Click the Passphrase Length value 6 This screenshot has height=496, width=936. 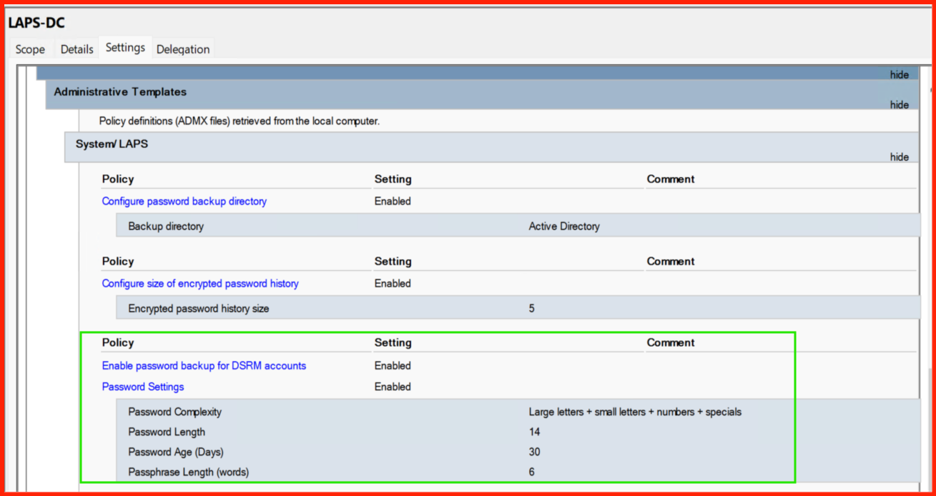pyautogui.click(x=531, y=472)
